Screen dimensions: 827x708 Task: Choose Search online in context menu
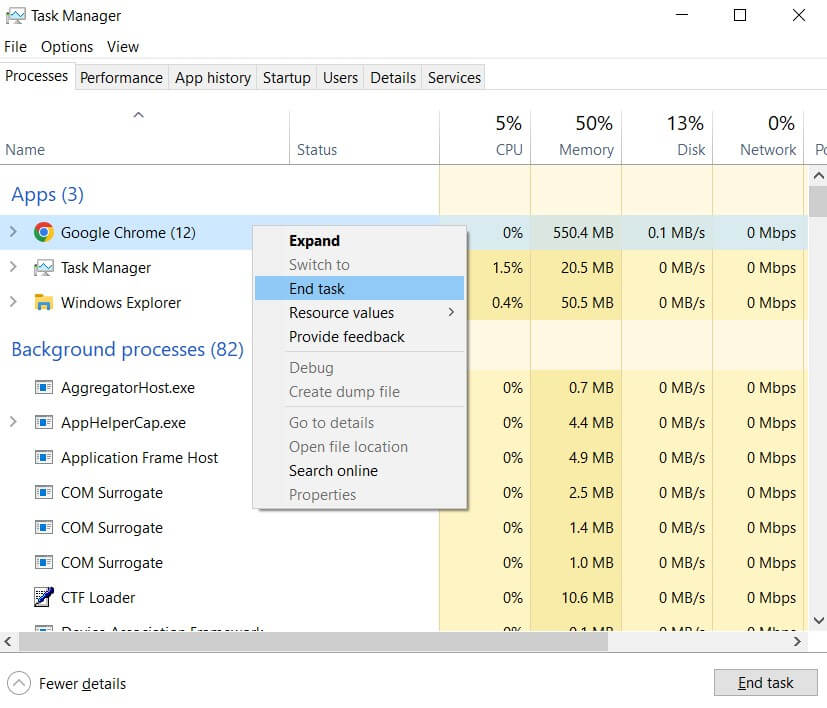pyautogui.click(x=359, y=471)
